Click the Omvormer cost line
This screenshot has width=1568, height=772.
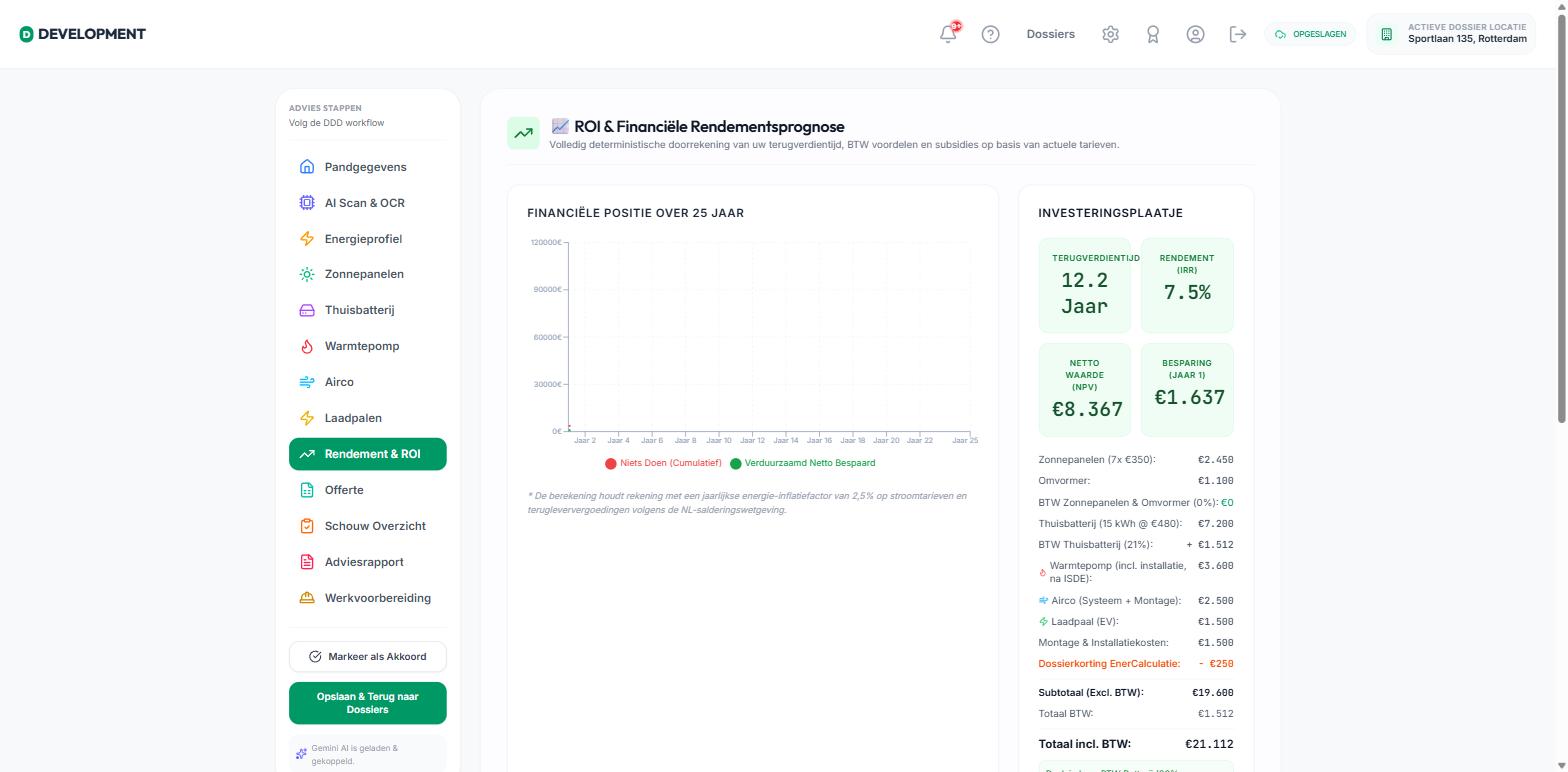click(1136, 481)
